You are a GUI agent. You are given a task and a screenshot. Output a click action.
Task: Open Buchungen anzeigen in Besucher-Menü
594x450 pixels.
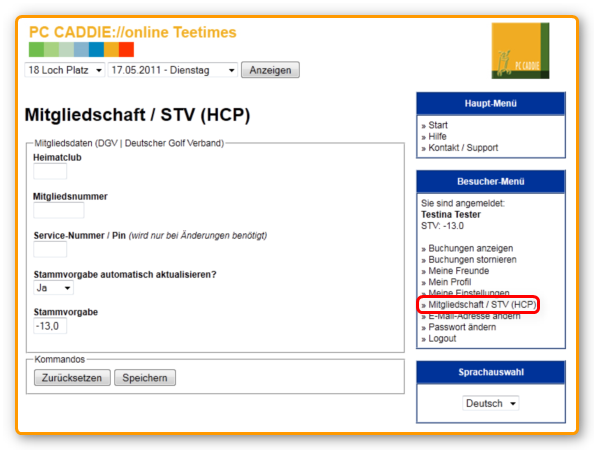tap(471, 248)
